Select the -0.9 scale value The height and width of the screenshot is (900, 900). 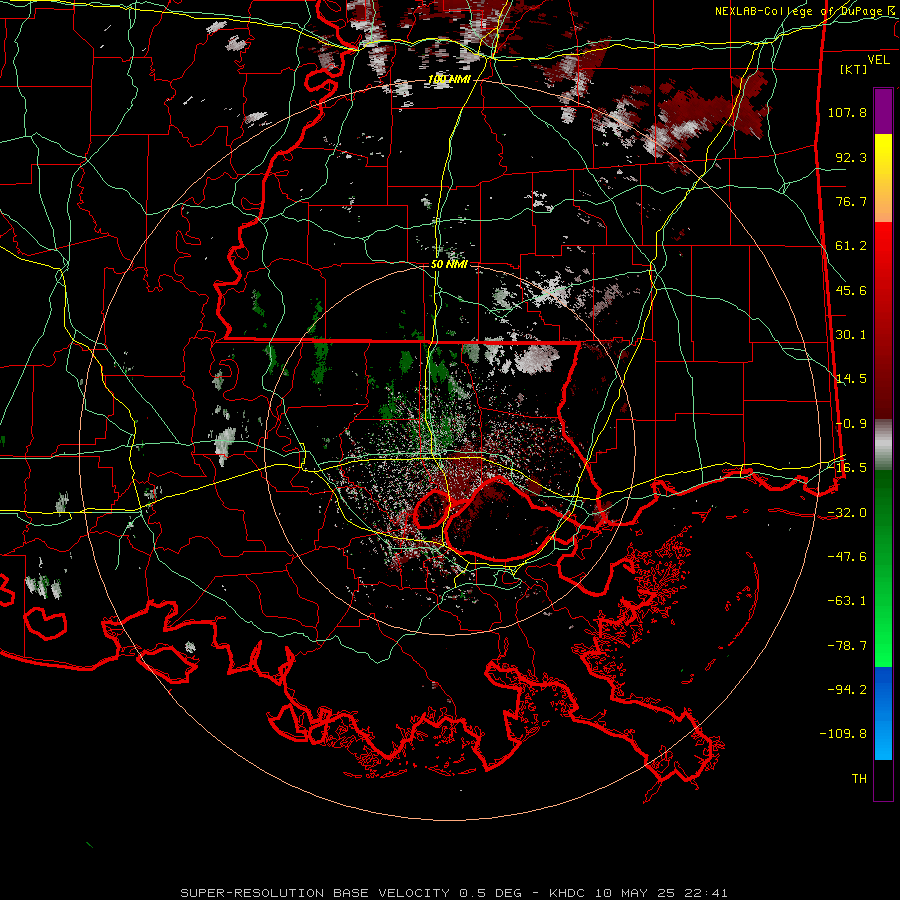(x=851, y=424)
